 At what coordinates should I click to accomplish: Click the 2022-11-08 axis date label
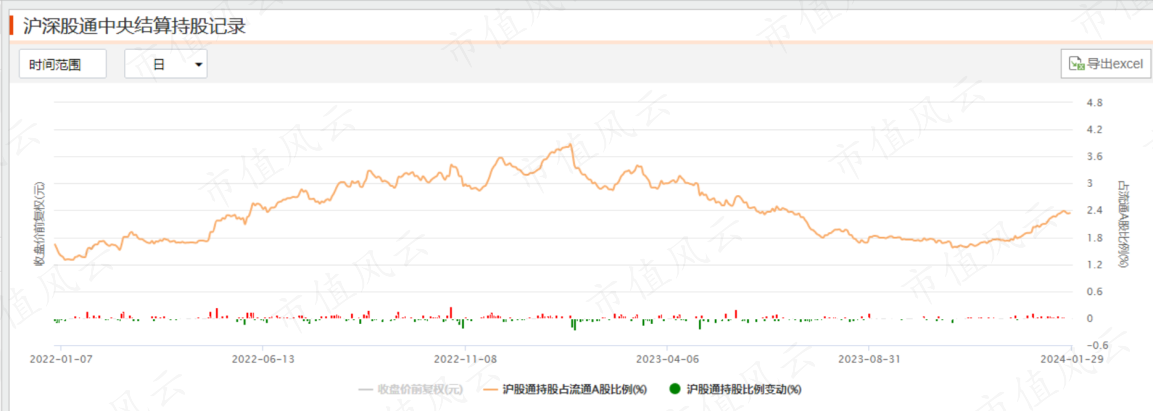(x=465, y=360)
